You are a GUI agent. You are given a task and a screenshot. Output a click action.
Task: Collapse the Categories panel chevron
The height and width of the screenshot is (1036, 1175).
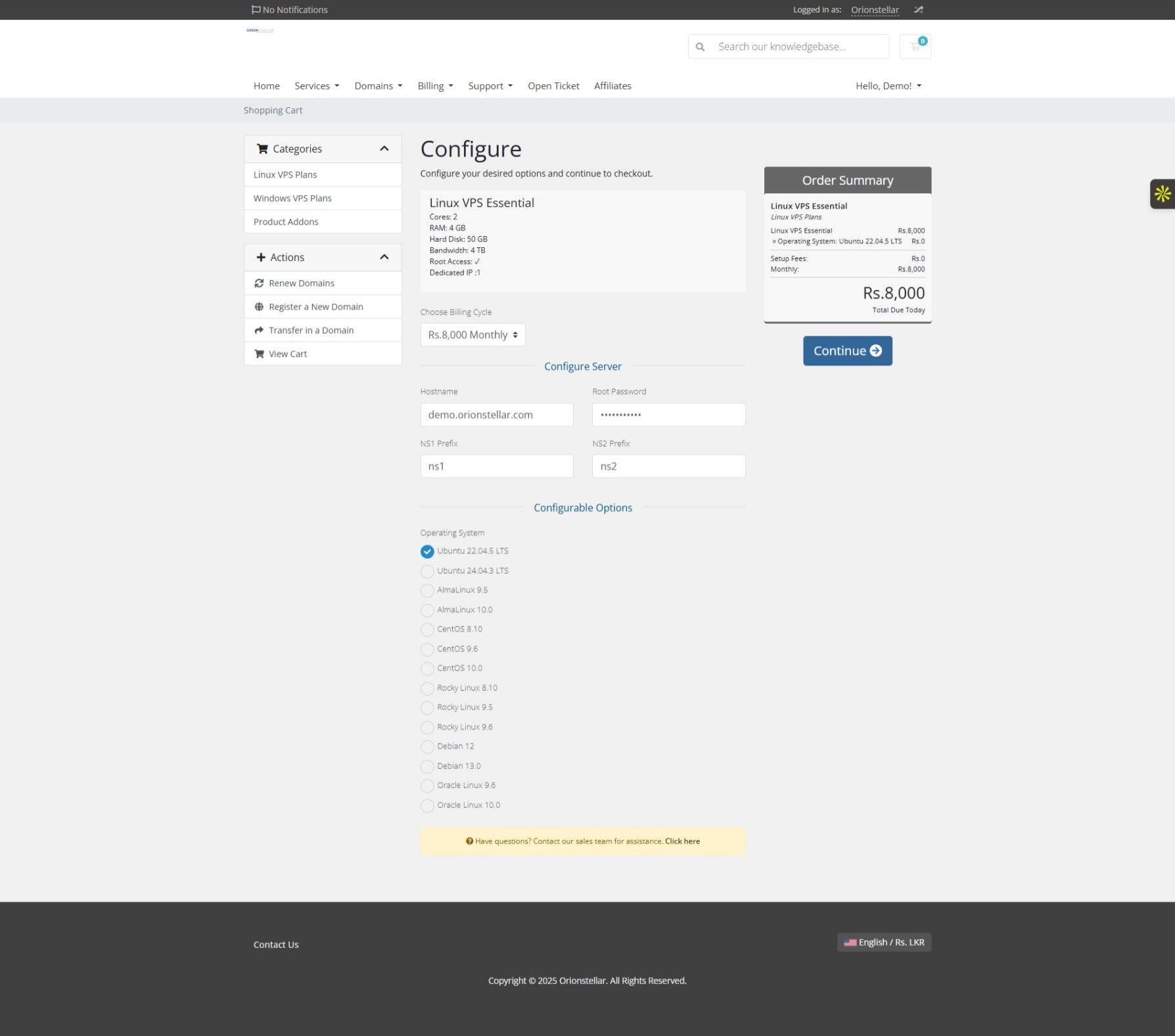pyautogui.click(x=384, y=149)
